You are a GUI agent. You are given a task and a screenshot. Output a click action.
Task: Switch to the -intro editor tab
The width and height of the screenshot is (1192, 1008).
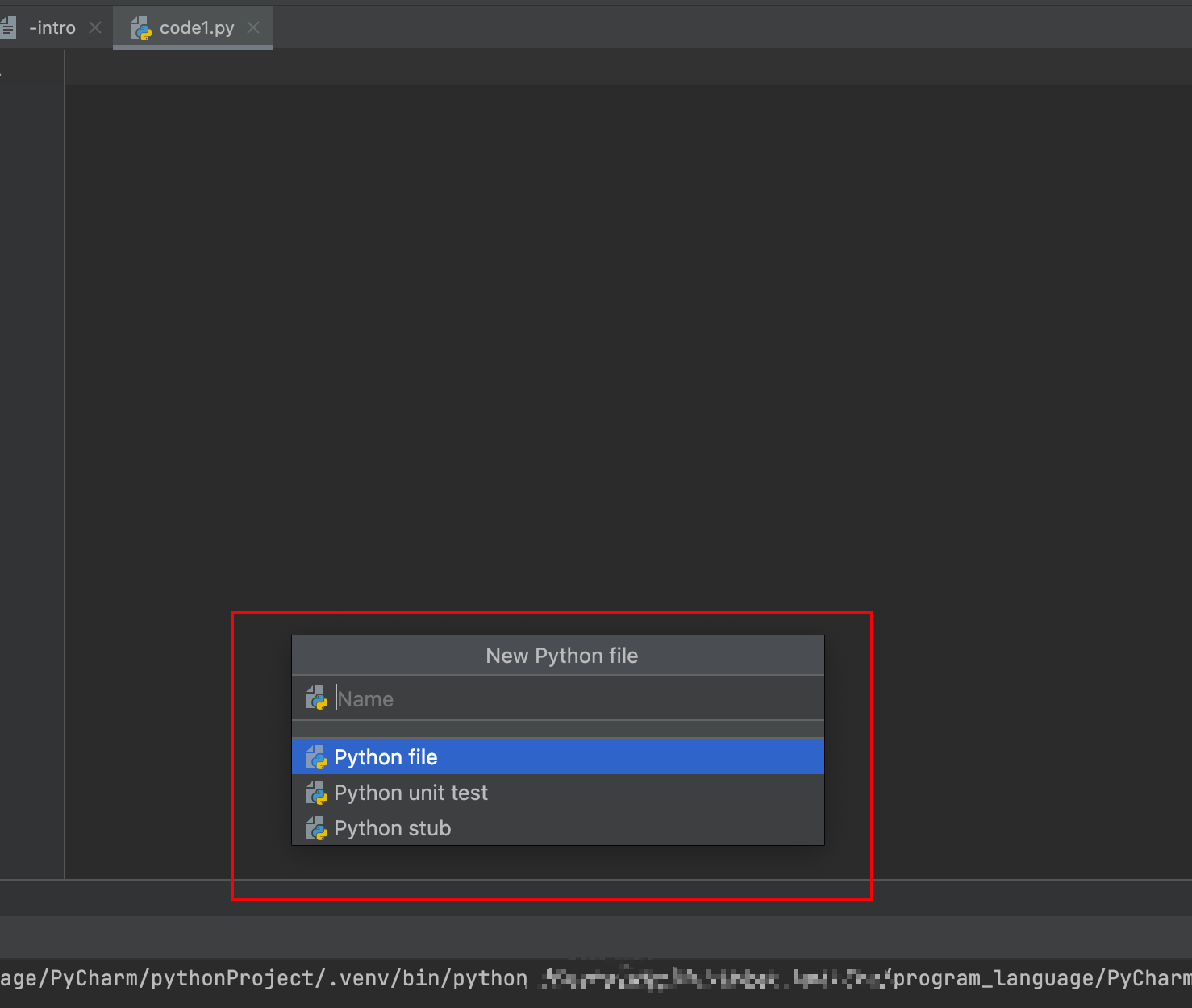coord(52,27)
